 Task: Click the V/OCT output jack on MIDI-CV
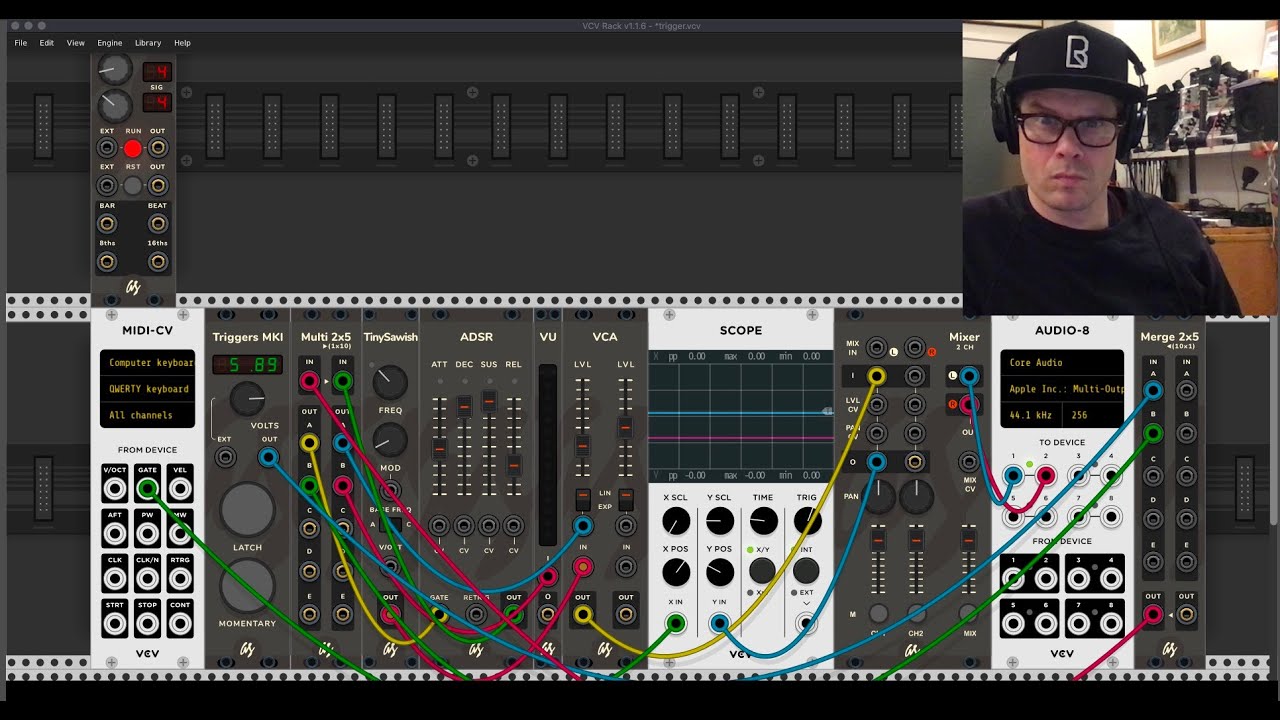point(115,489)
